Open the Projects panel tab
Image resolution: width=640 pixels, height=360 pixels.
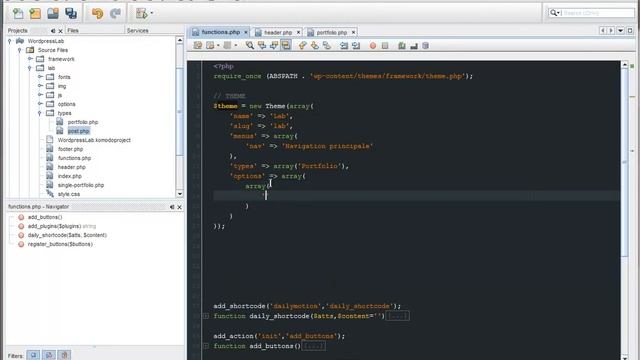pos(18,31)
